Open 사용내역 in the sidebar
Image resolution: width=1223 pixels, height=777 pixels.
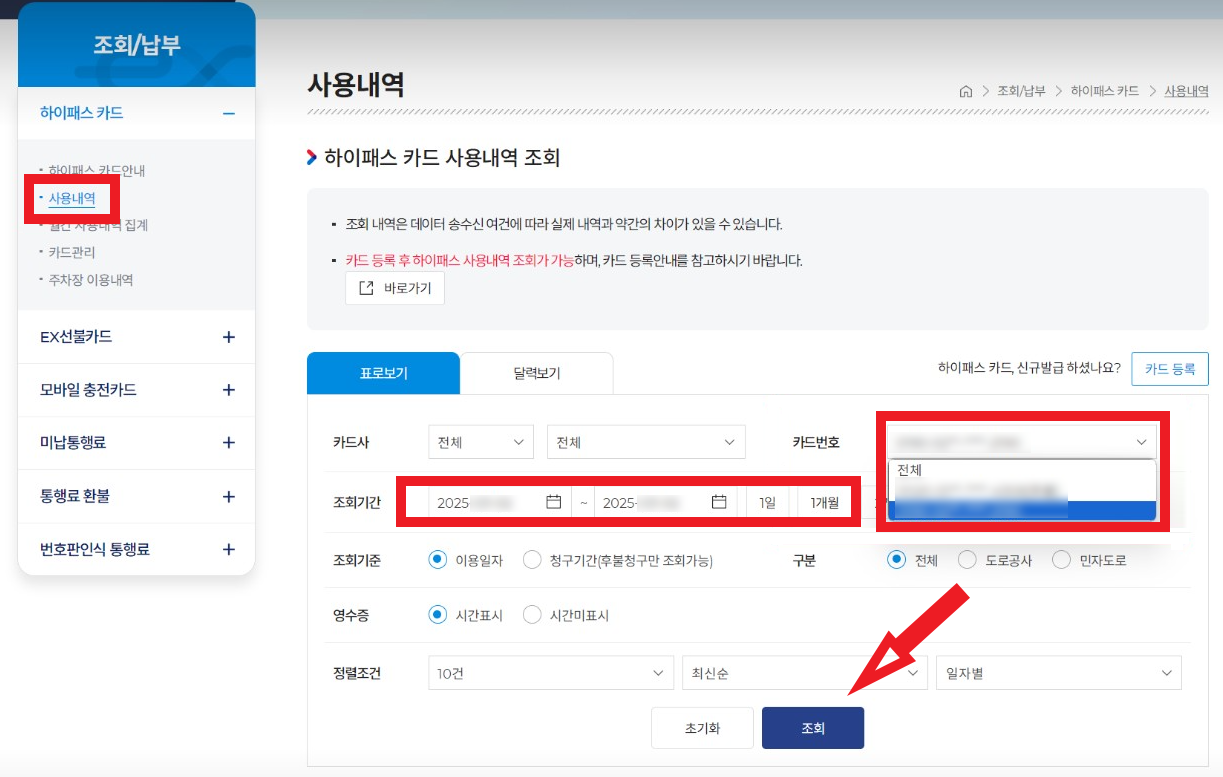[x=72, y=198]
